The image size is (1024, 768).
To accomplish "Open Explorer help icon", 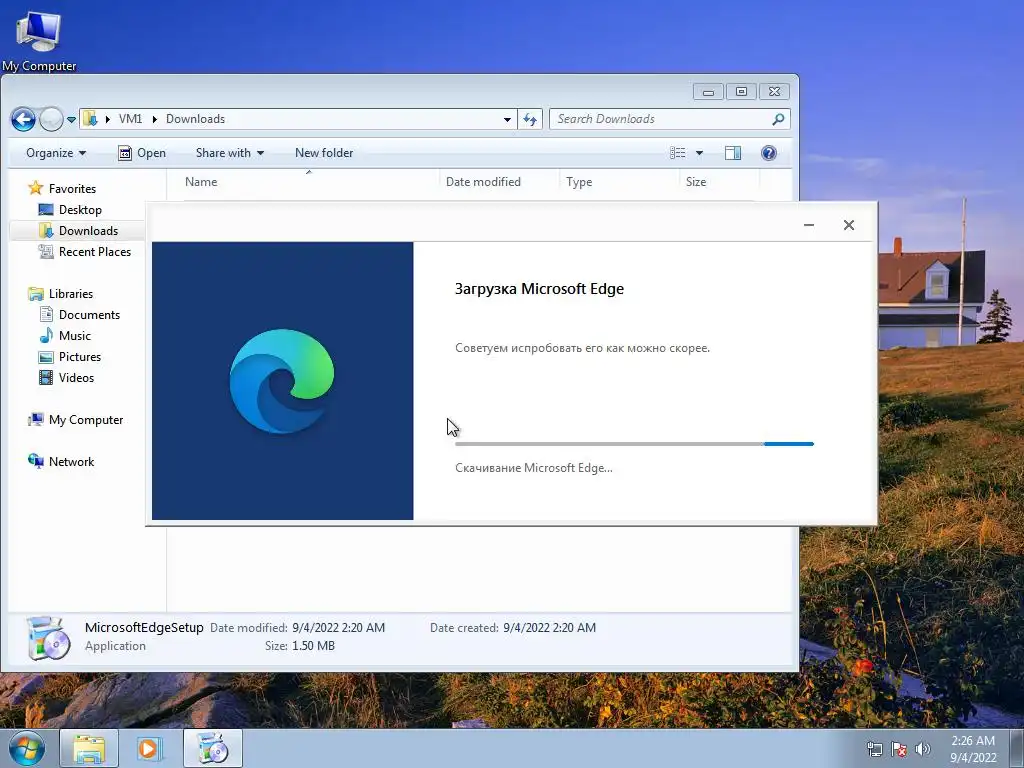I will point(769,153).
